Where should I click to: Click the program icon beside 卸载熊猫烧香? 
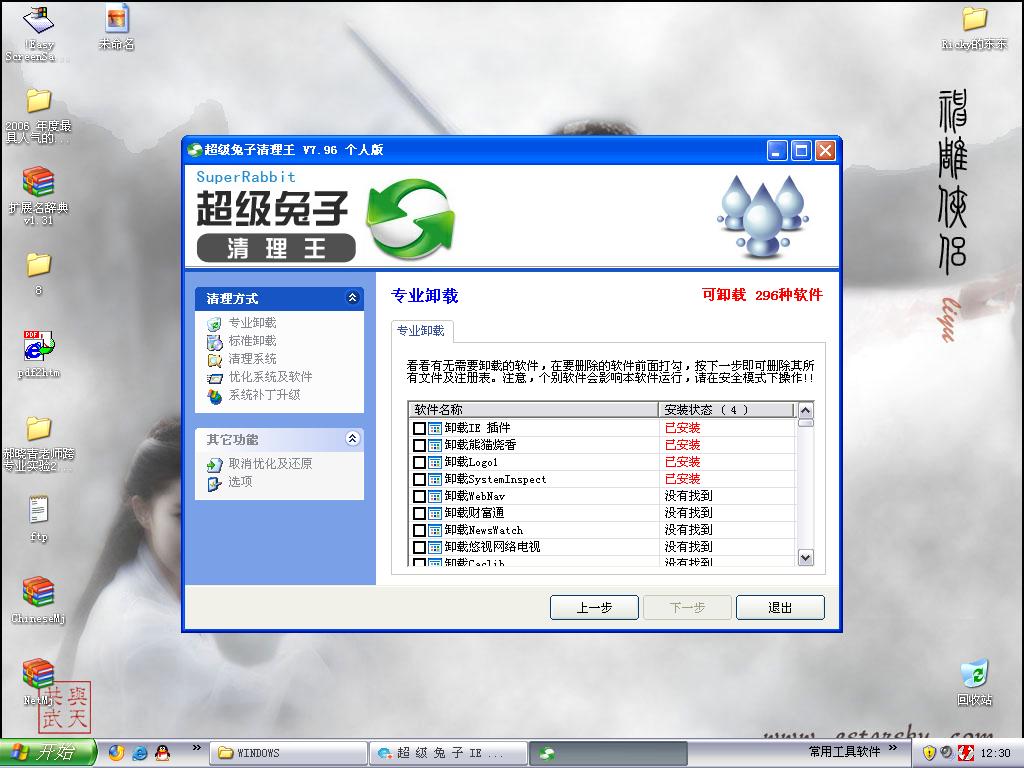[435, 445]
